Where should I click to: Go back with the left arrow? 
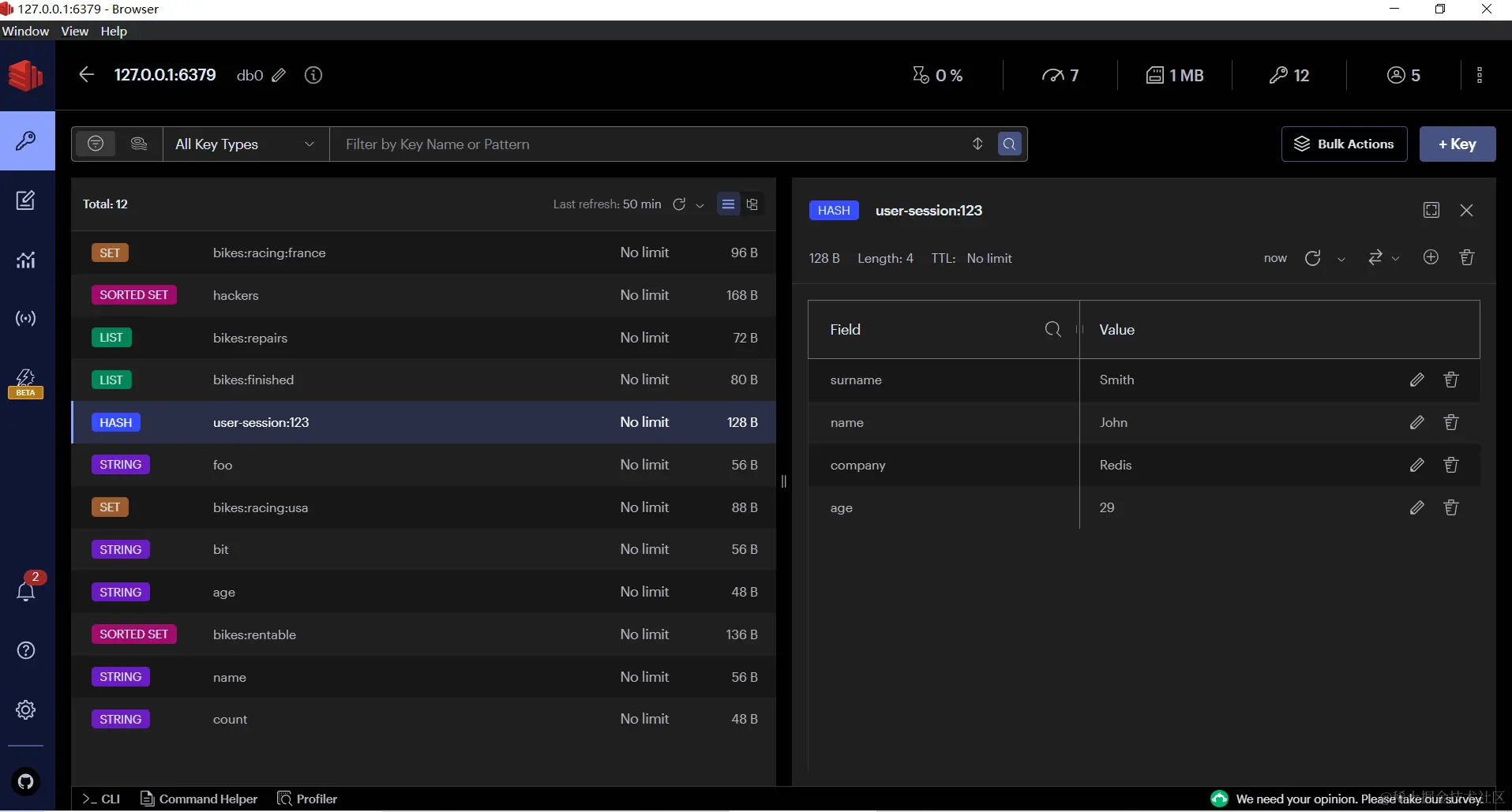(87, 75)
